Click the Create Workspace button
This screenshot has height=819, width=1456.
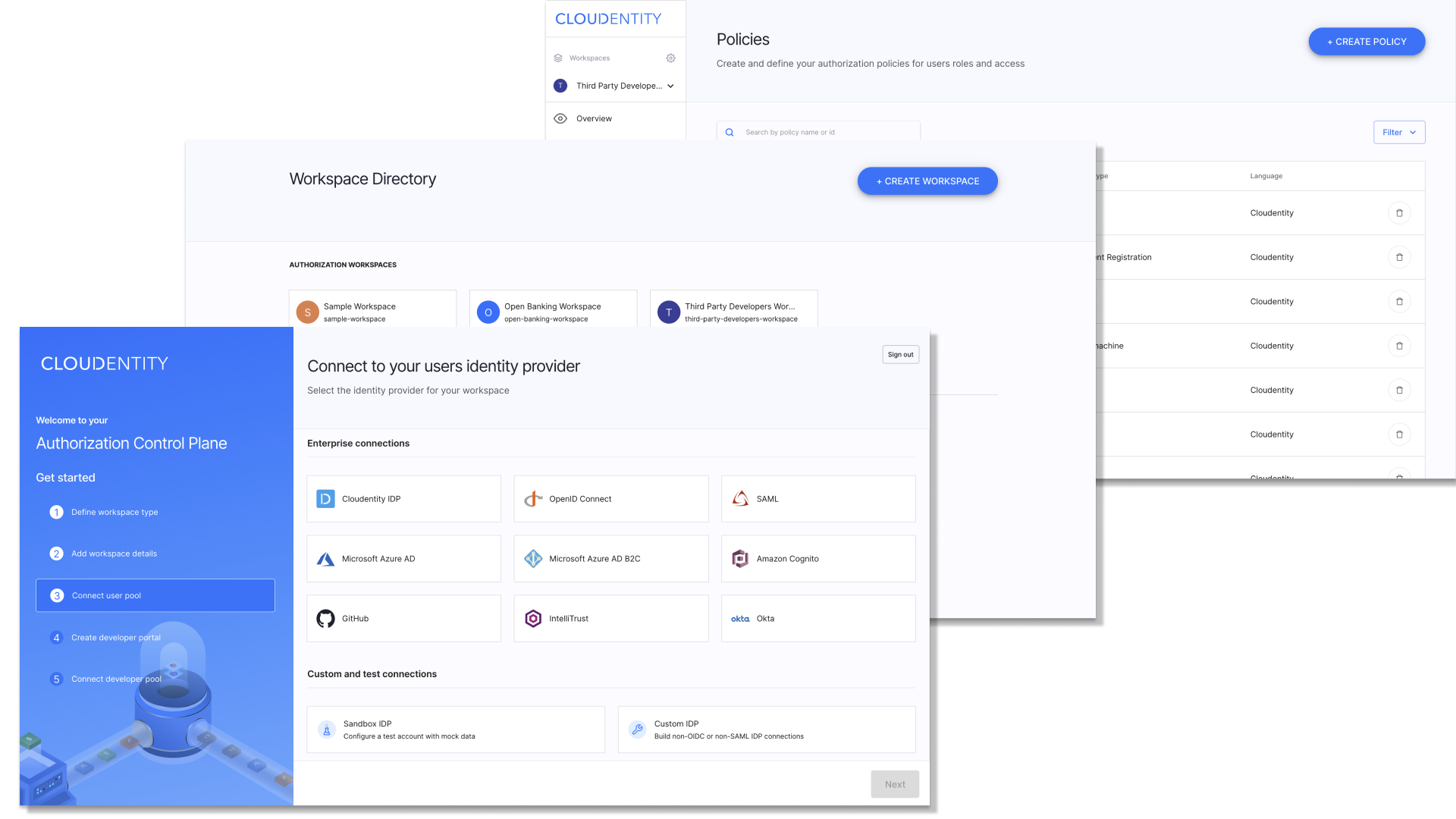point(927,181)
